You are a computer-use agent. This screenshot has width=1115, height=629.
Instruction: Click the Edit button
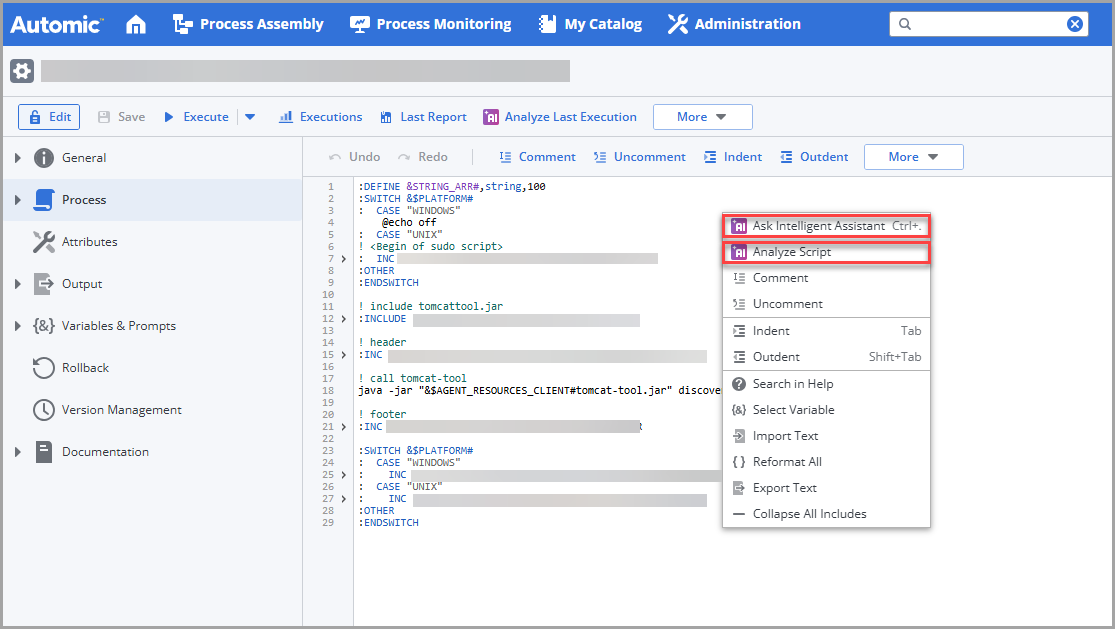point(48,117)
